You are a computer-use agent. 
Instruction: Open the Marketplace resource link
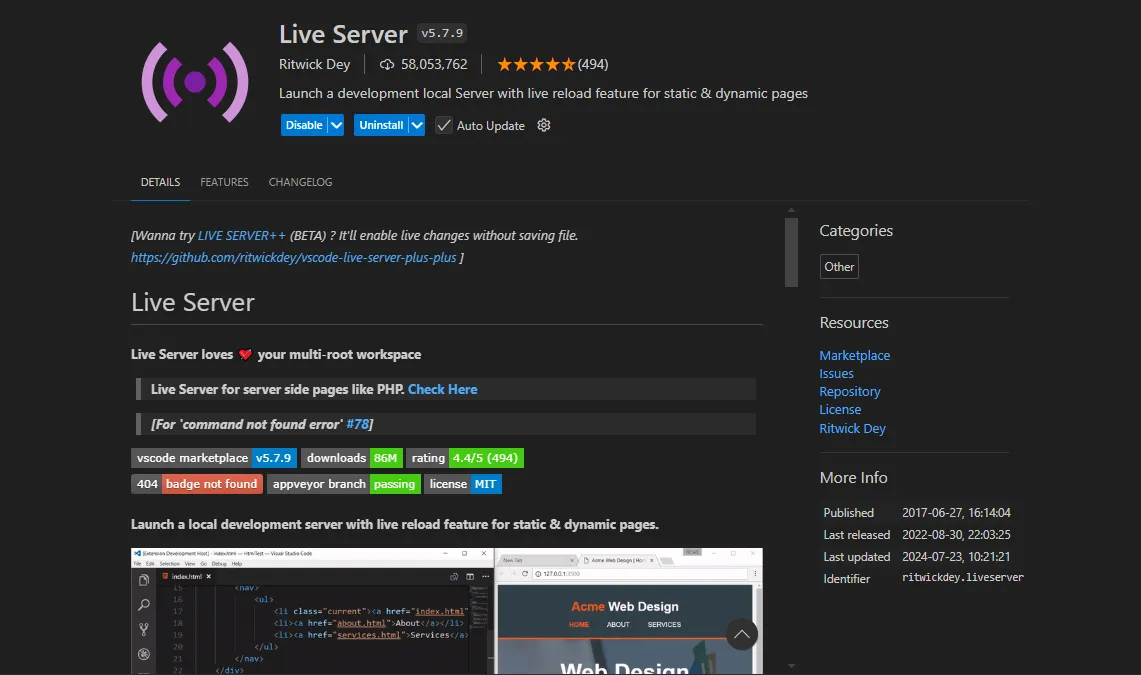pos(854,355)
